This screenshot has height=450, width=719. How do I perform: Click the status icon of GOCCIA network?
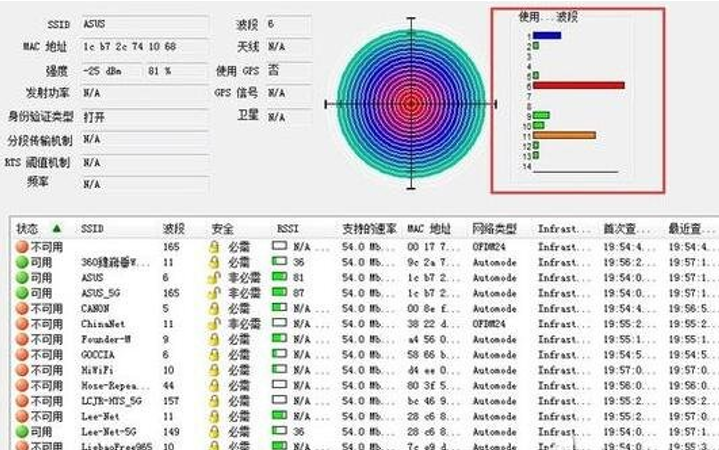tap(22, 355)
